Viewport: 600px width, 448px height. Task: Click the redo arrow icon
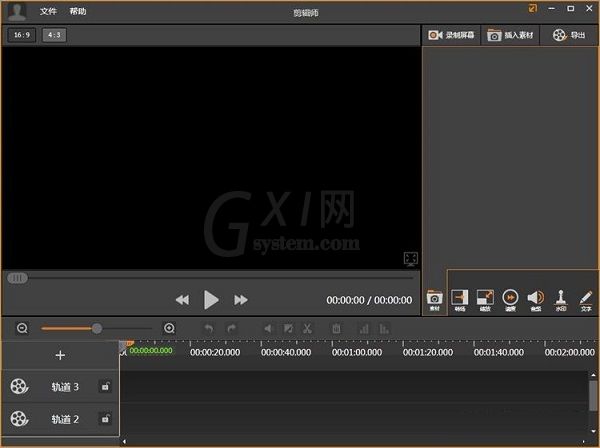tap(231, 329)
